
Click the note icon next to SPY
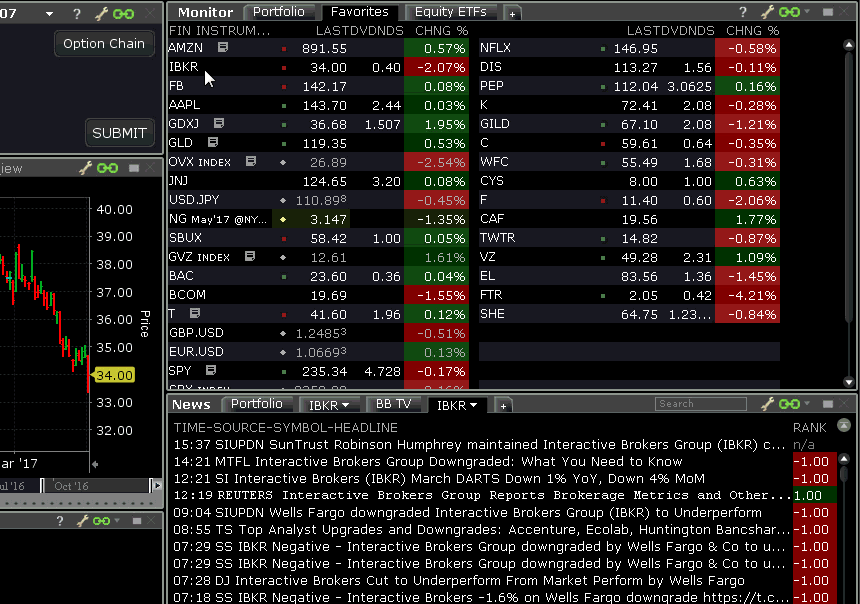(x=212, y=371)
